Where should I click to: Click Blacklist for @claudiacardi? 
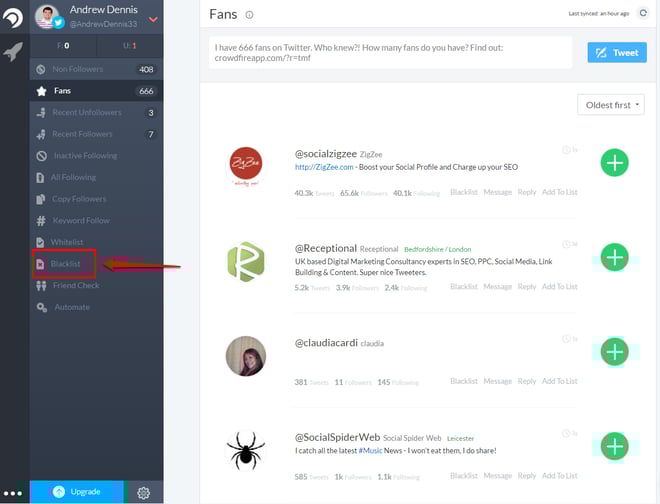tap(464, 381)
